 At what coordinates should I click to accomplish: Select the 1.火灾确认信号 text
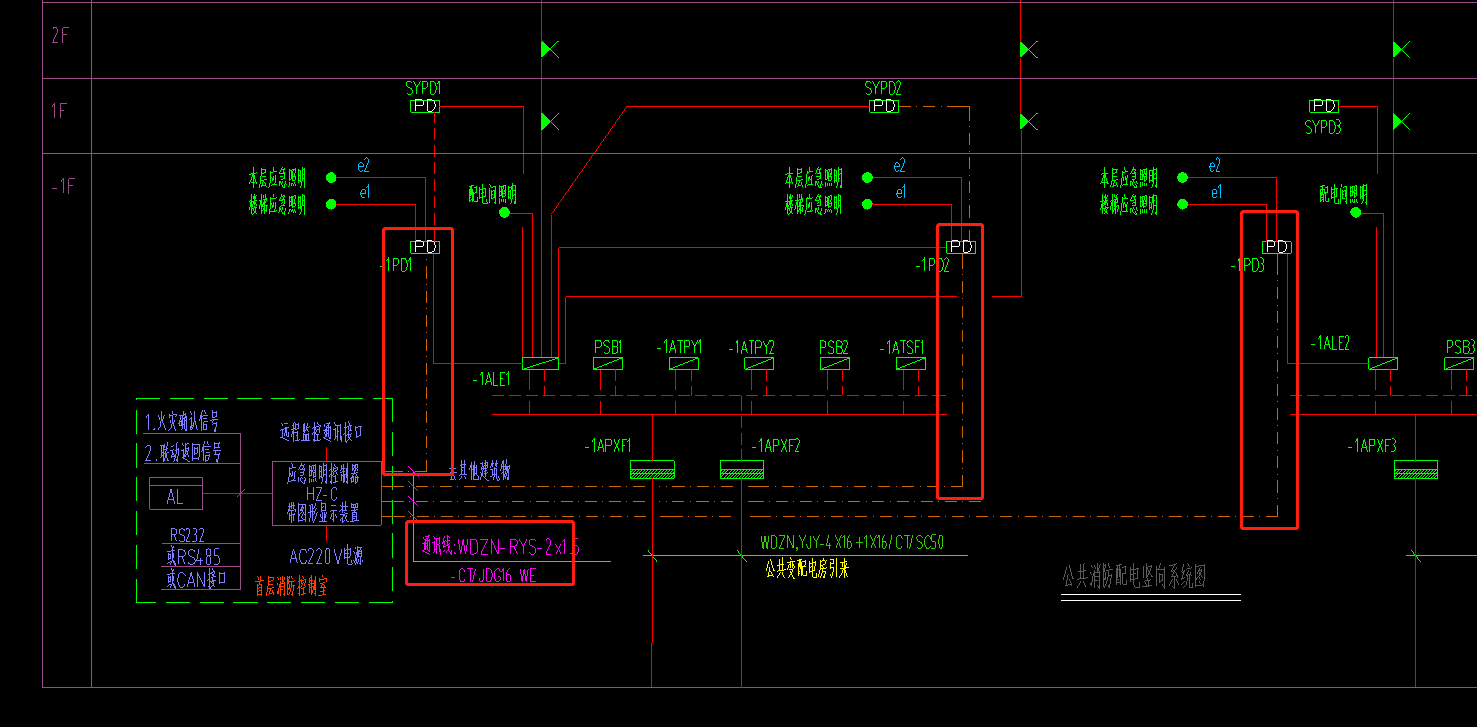[182, 421]
